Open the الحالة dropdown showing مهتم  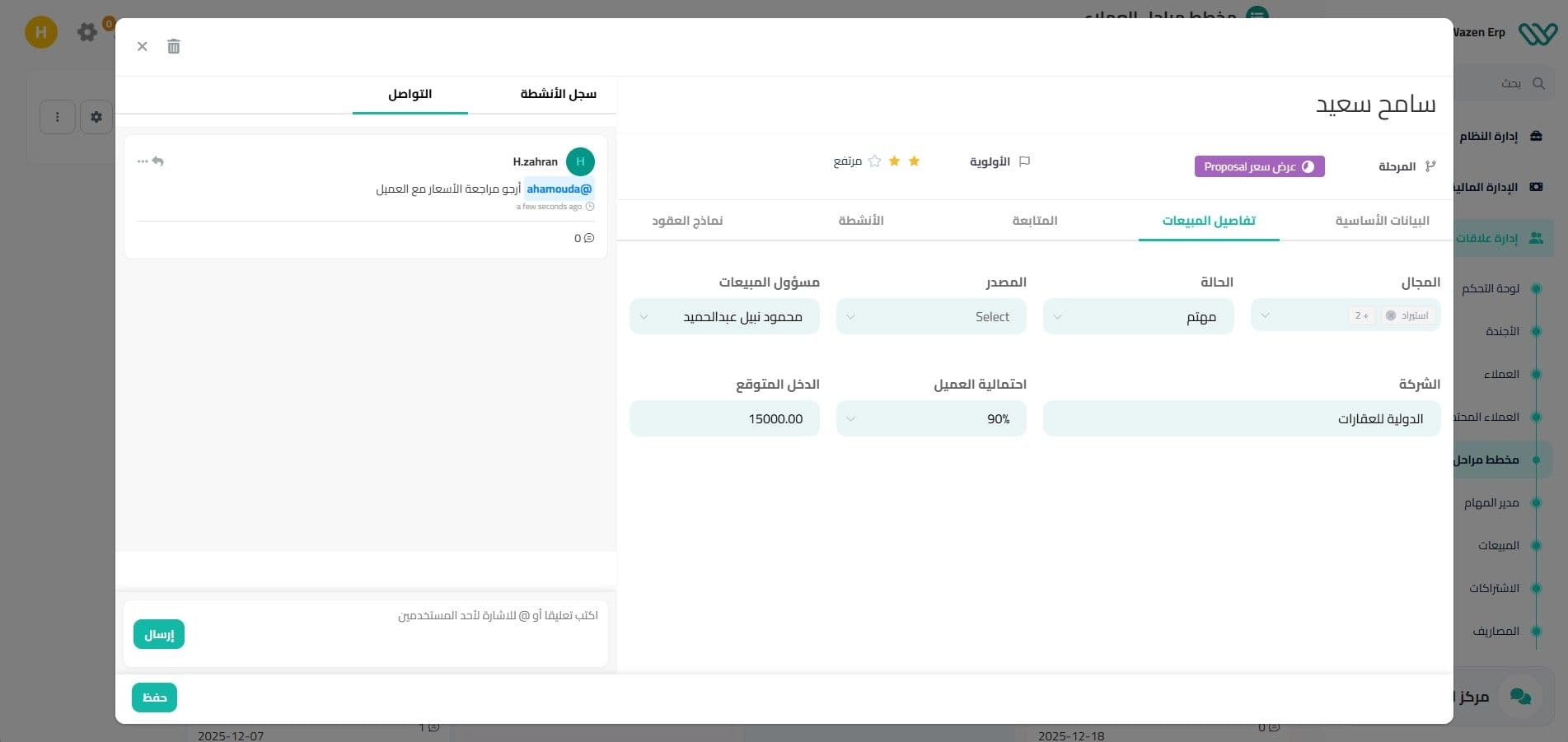pyautogui.click(x=1138, y=317)
